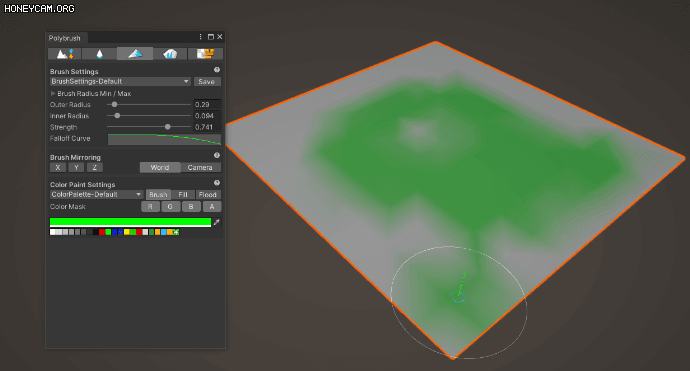Choose Fill paint mode
Screen dimensions: 690x371
[183, 195]
